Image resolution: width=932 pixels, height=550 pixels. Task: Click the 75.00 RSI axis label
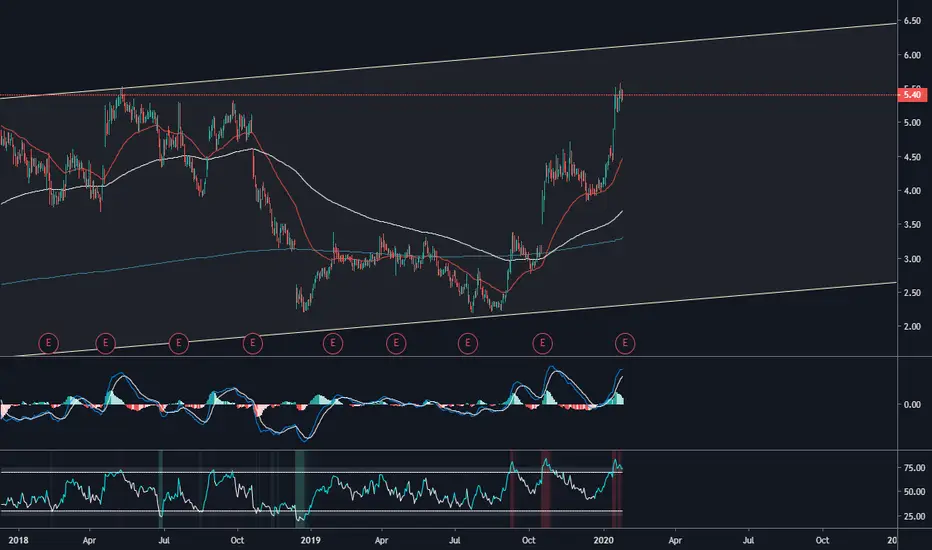(x=914, y=468)
